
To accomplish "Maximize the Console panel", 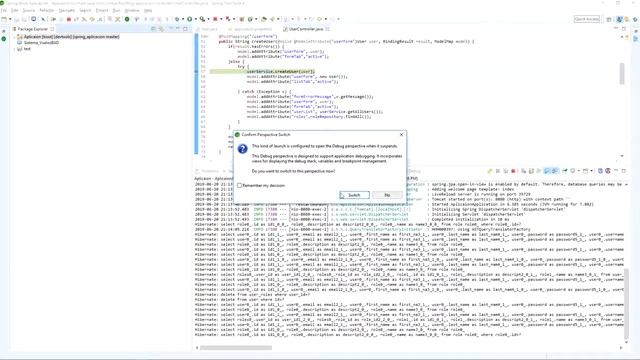I will (624, 171).
